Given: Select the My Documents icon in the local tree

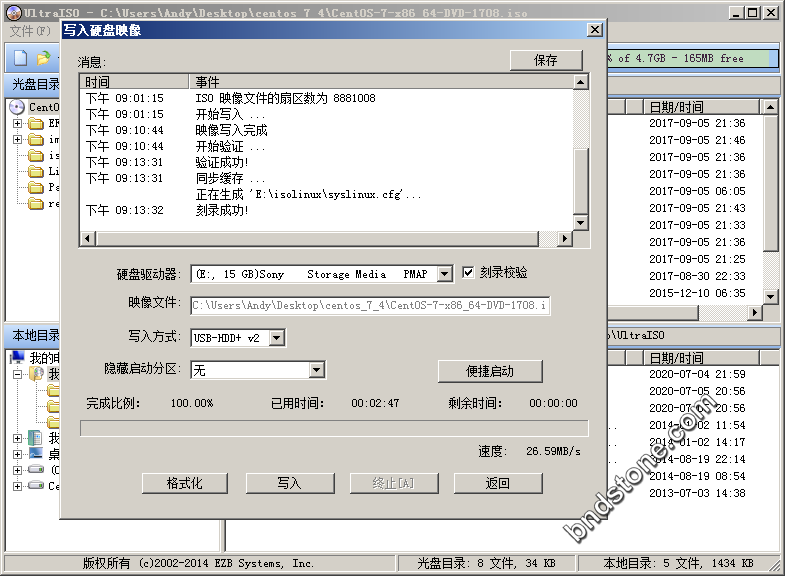Looking at the screenshot, I should click(35, 438).
